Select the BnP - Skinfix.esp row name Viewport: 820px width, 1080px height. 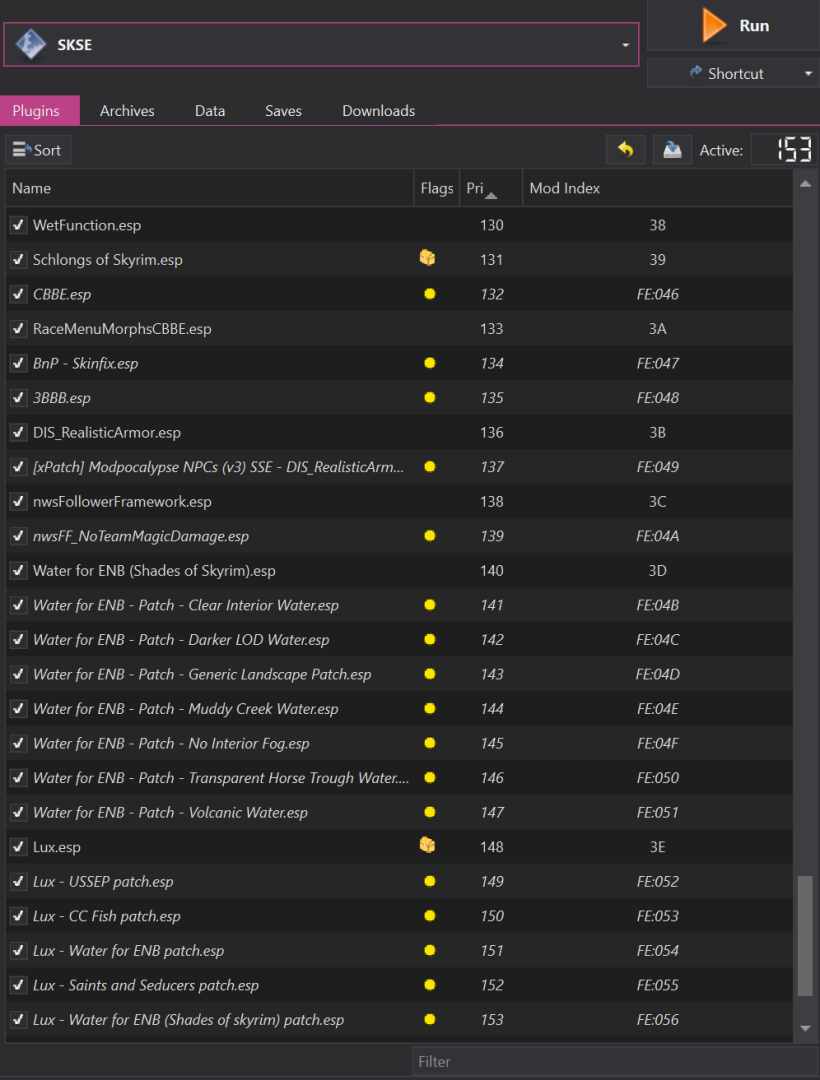click(x=85, y=363)
